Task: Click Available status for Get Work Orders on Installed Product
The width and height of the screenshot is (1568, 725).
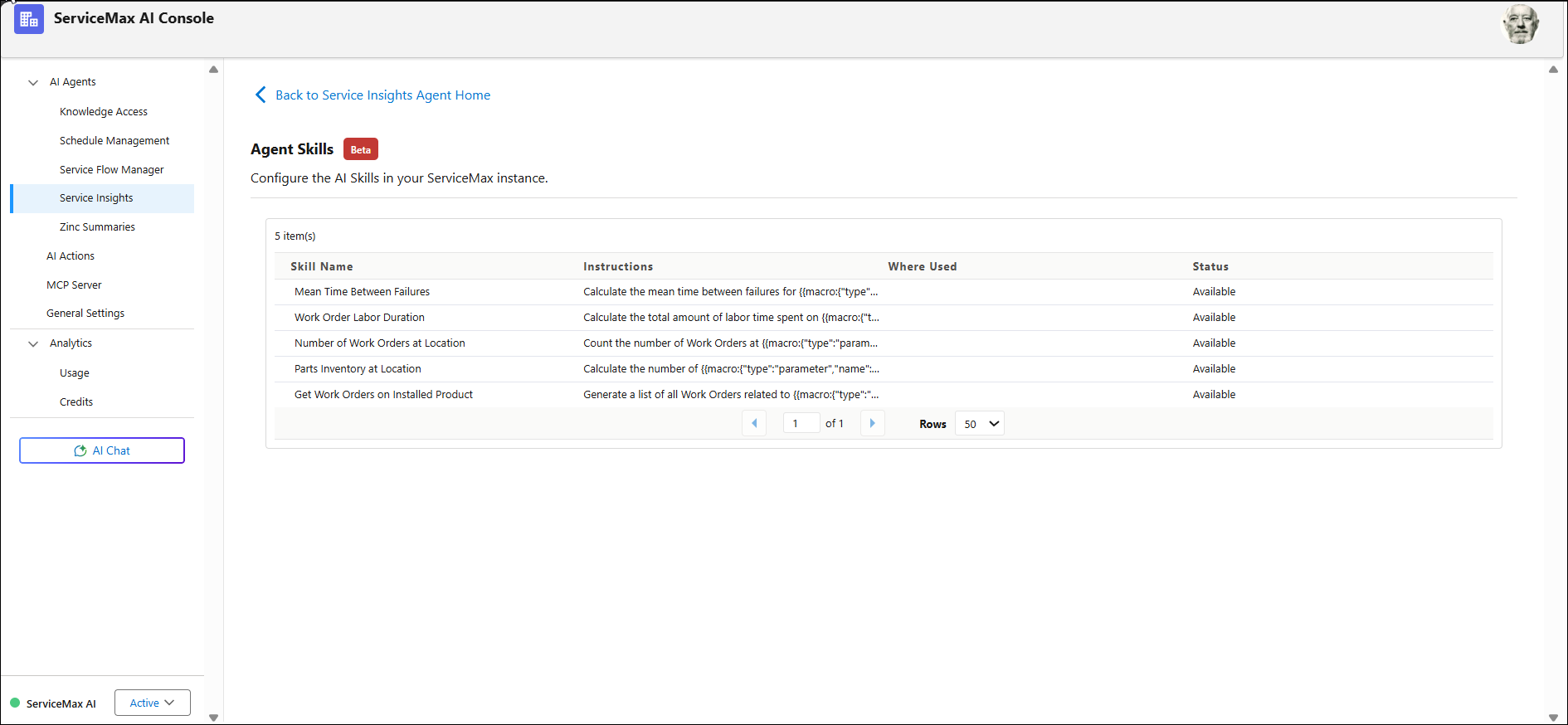Action: 1214,394
